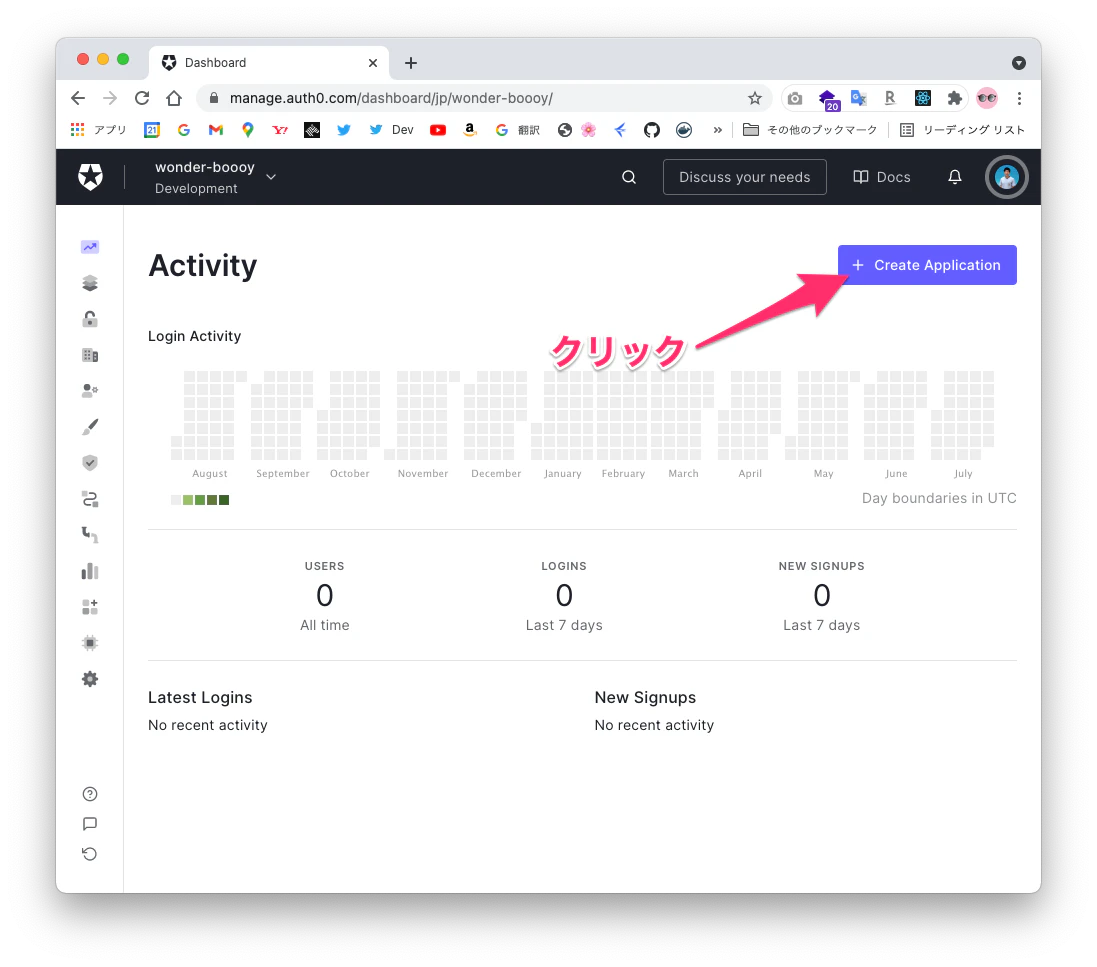Open the Applications stack icon in sidebar
1097x967 pixels.
[x=90, y=283]
